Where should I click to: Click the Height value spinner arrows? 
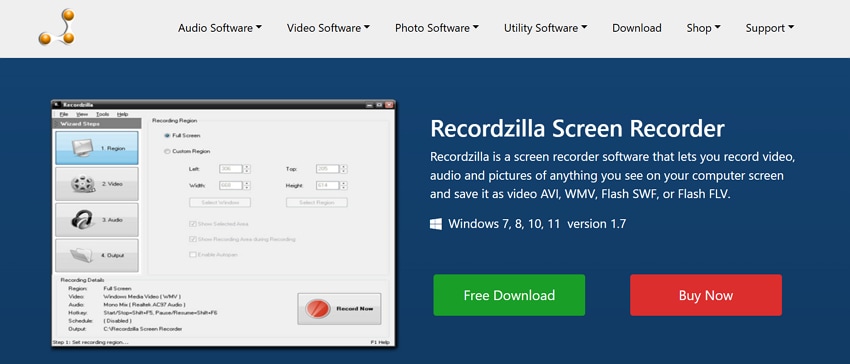[344, 186]
